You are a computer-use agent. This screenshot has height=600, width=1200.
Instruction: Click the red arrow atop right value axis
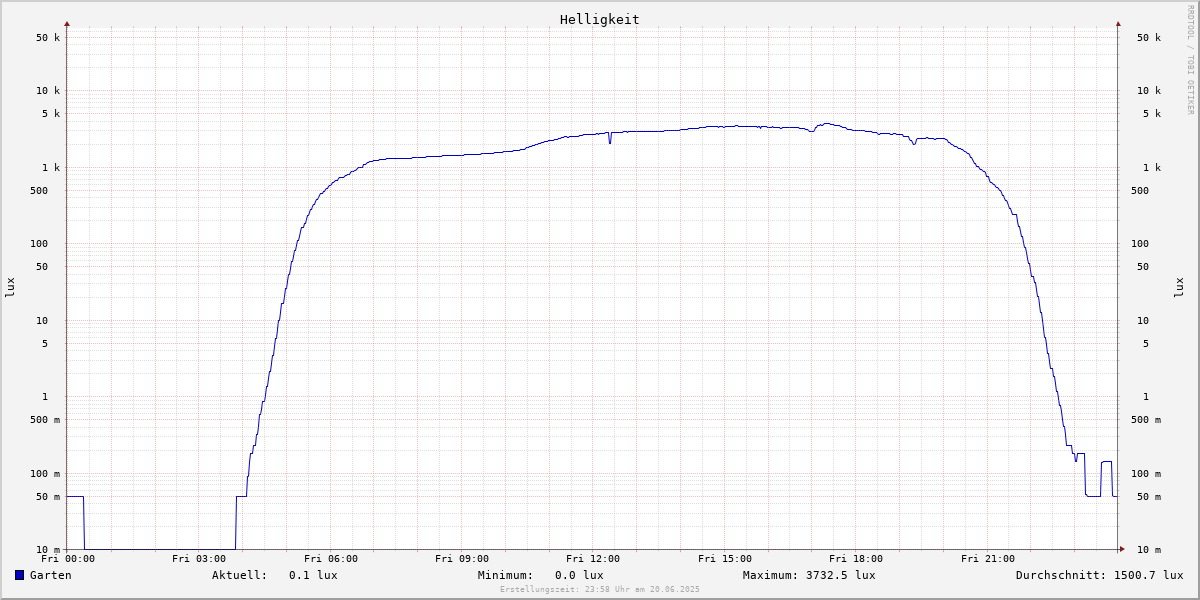pyautogui.click(x=1118, y=23)
